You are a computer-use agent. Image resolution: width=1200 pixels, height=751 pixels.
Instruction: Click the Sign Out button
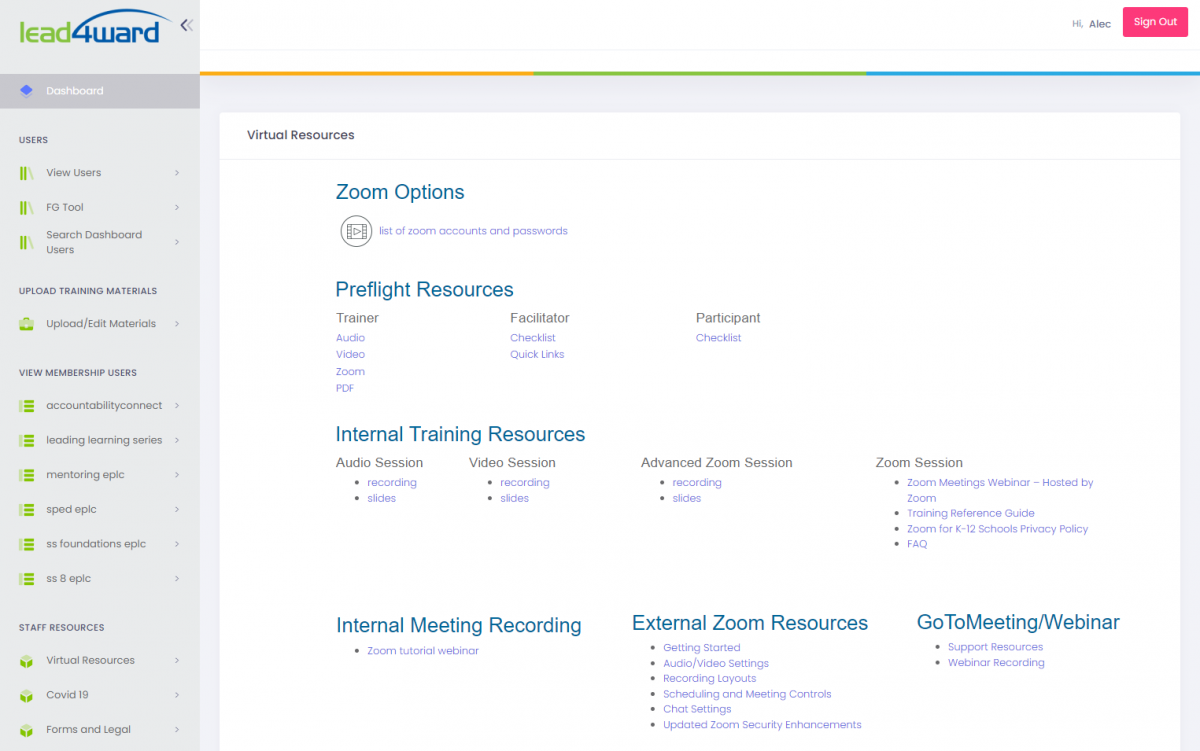1155,22
